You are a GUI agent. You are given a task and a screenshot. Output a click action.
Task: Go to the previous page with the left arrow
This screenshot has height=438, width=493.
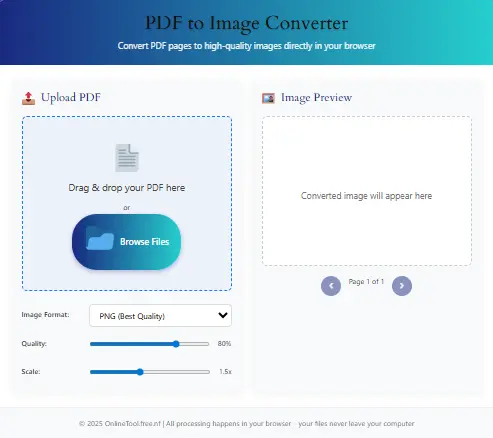(331, 286)
